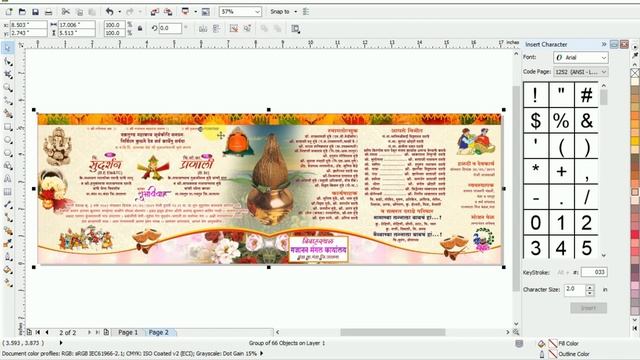This screenshot has width=640, height=360.
Task: Click the Outline Color indicator in status bar
Action: [x=553, y=354]
